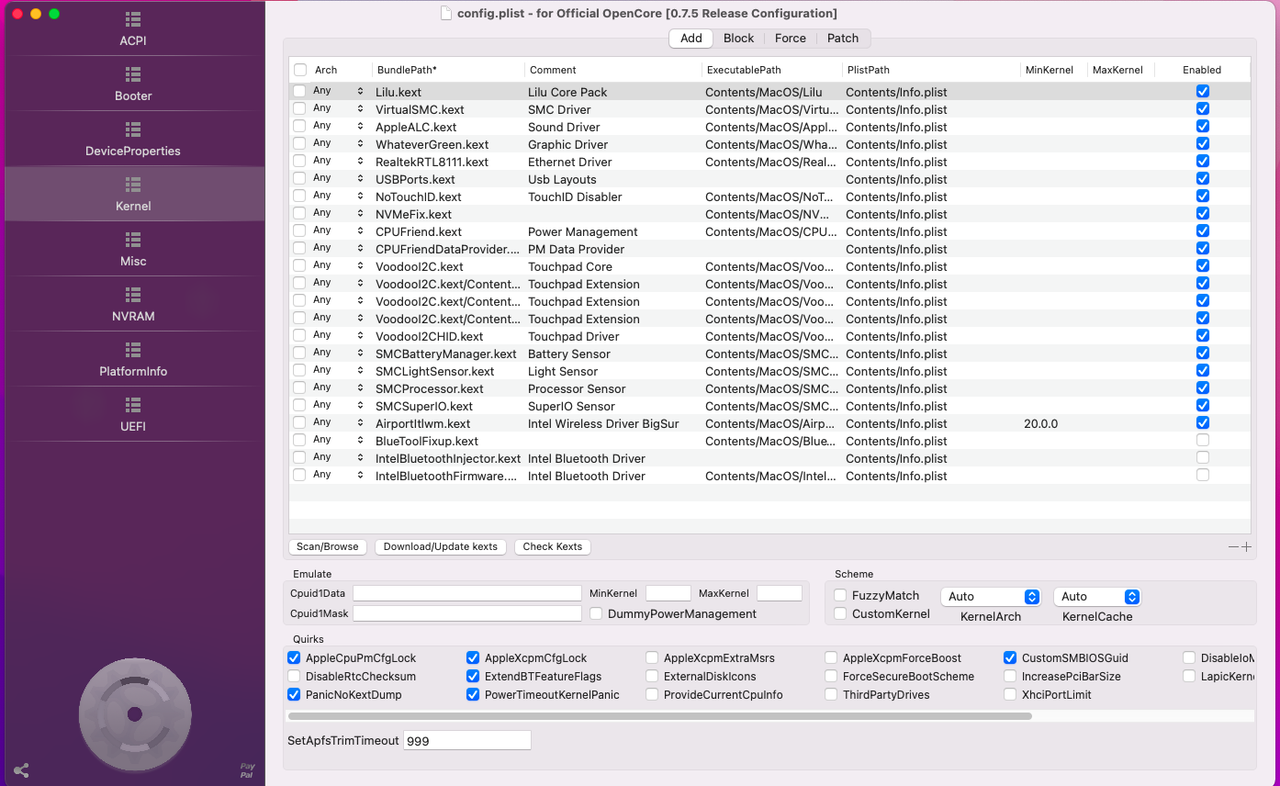This screenshot has height=786, width=1280.
Task: Click the TouchID Disabler comment cell
Action: pos(575,197)
